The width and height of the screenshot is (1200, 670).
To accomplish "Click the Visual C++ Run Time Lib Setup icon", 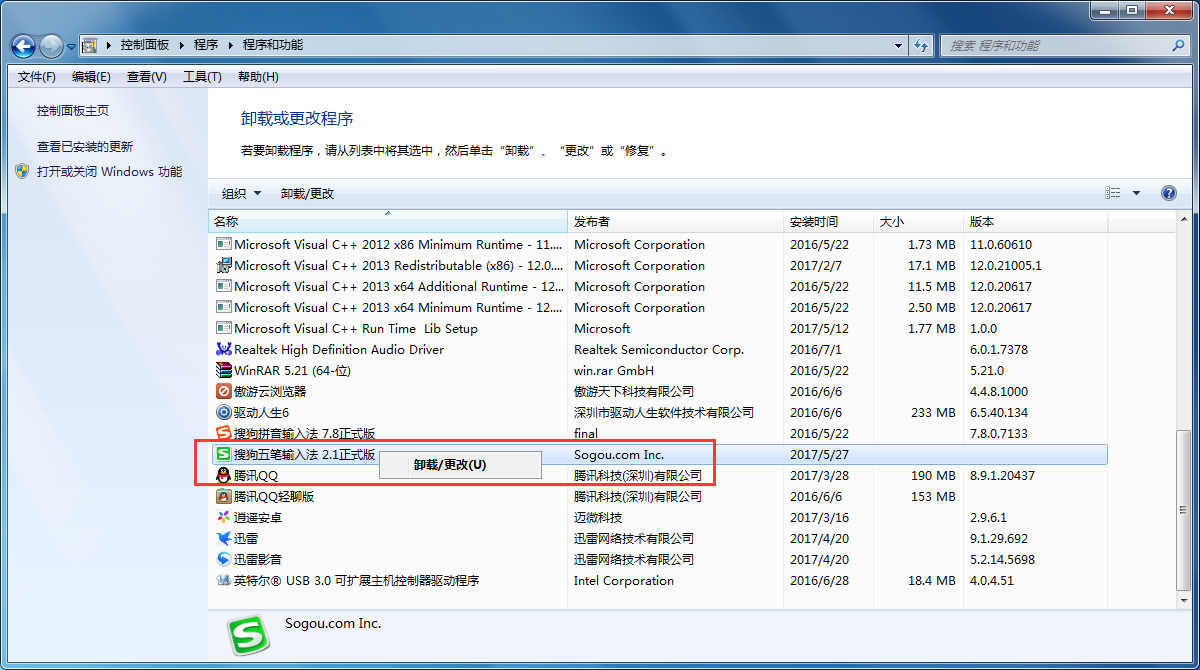I will (224, 328).
